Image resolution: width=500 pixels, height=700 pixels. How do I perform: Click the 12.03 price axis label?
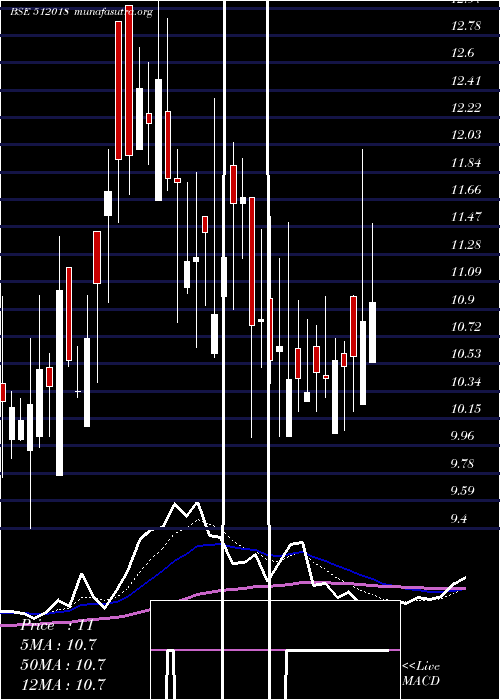[466, 135]
